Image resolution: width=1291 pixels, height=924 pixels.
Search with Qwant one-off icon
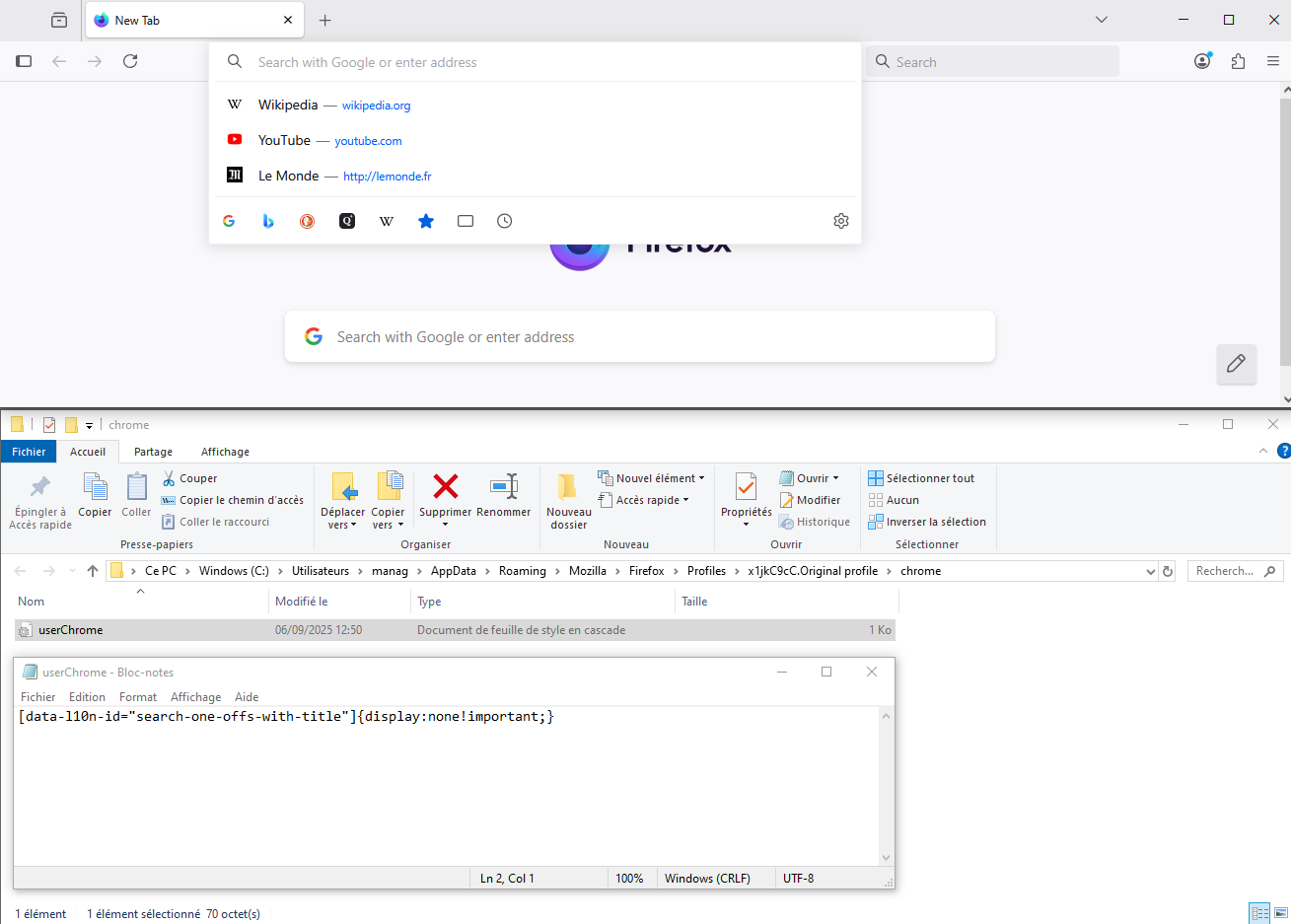point(347,221)
